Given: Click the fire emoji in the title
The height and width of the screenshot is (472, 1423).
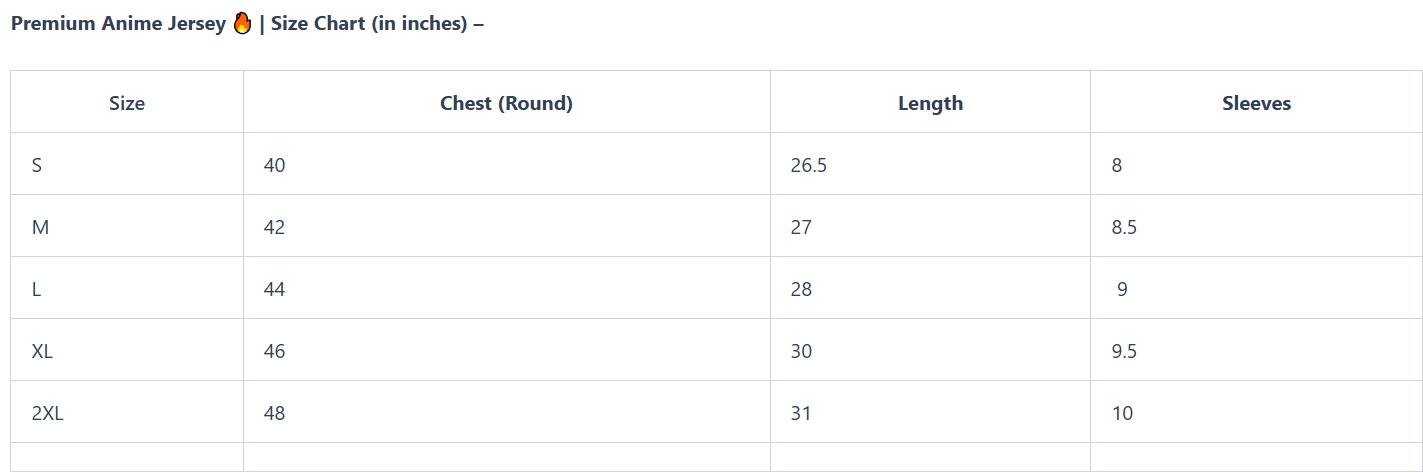Looking at the screenshot, I should click(x=242, y=24).
